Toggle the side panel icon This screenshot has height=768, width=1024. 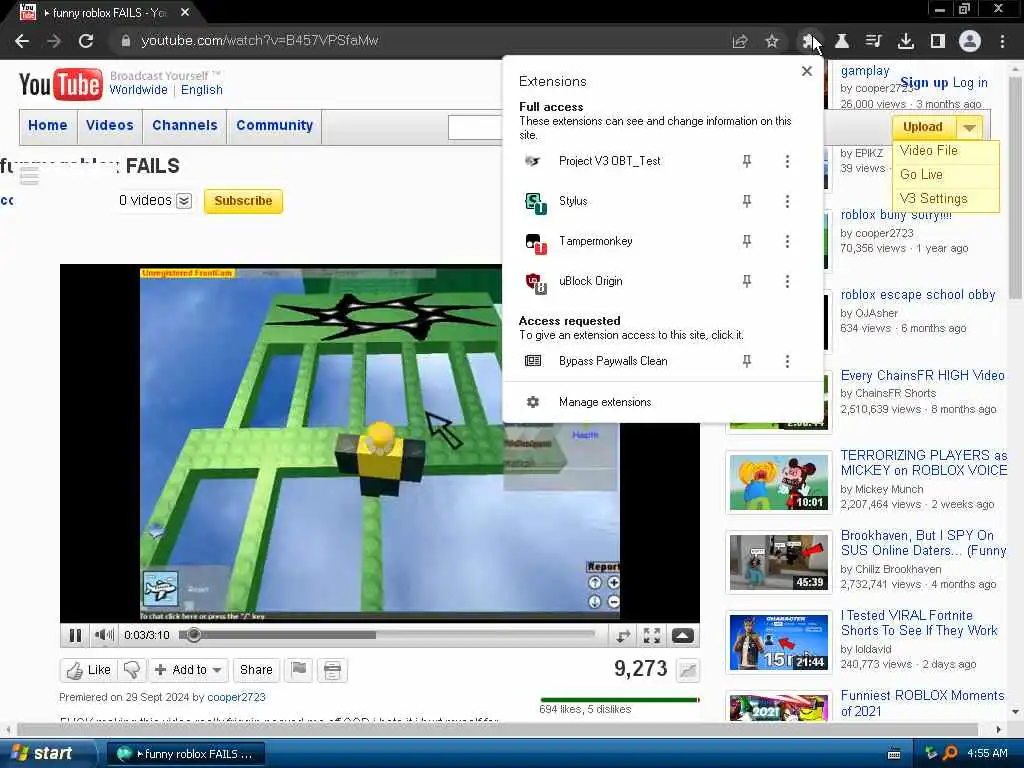tap(938, 41)
